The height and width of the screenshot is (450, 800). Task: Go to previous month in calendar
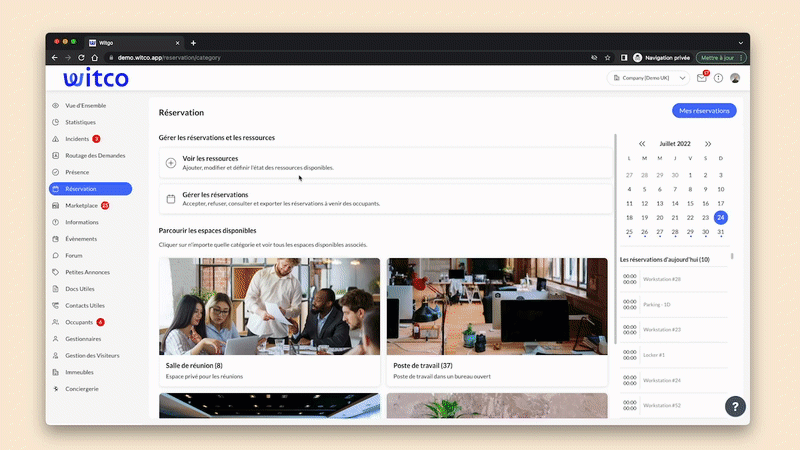tap(642, 144)
